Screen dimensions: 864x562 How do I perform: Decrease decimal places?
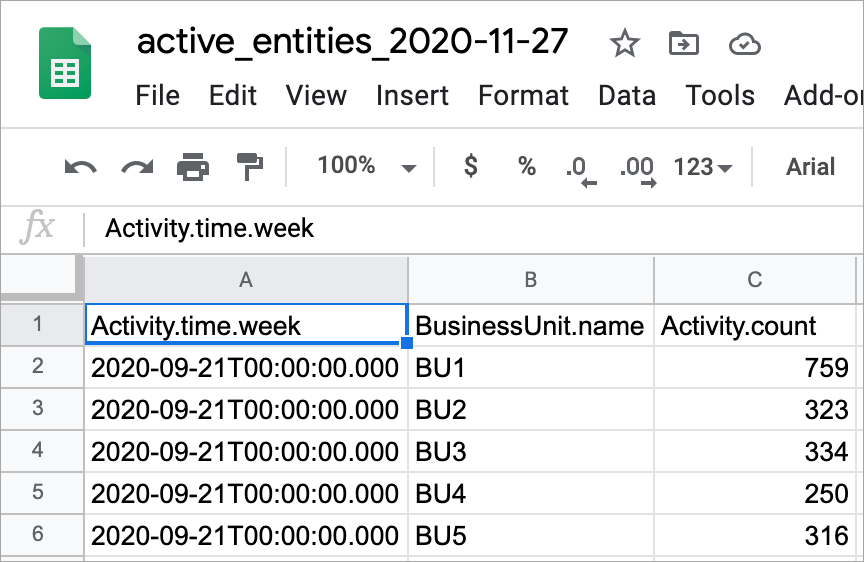point(581,168)
